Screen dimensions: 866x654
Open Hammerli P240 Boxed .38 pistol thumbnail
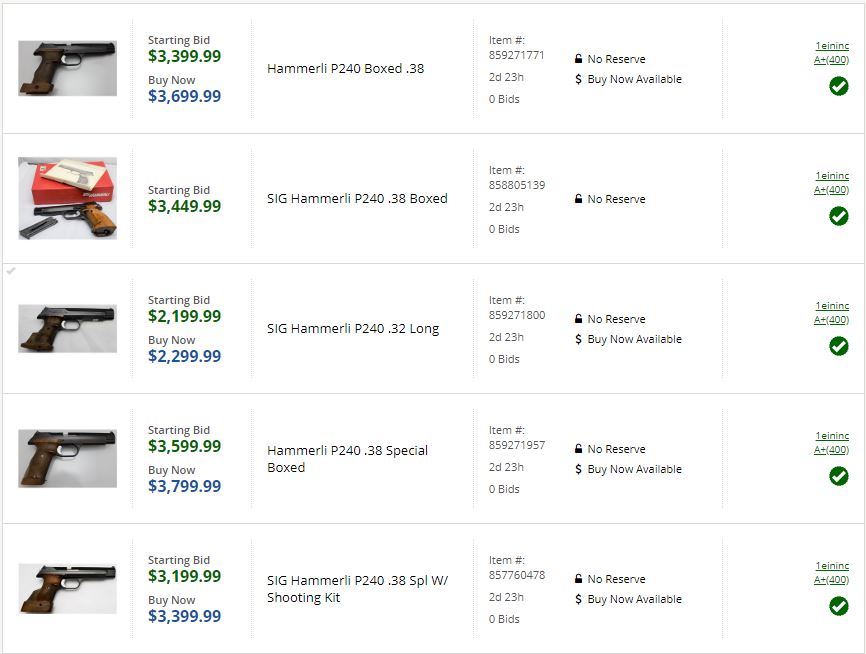pyautogui.click(x=67, y=68)
